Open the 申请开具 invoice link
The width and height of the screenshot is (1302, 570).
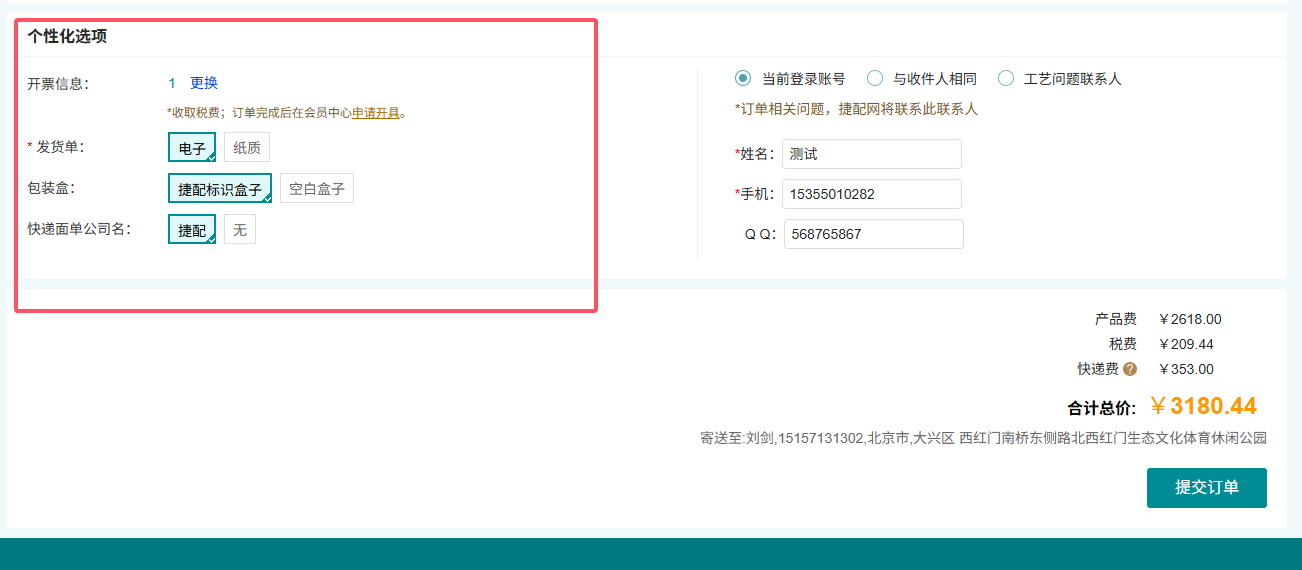(376, 113)
